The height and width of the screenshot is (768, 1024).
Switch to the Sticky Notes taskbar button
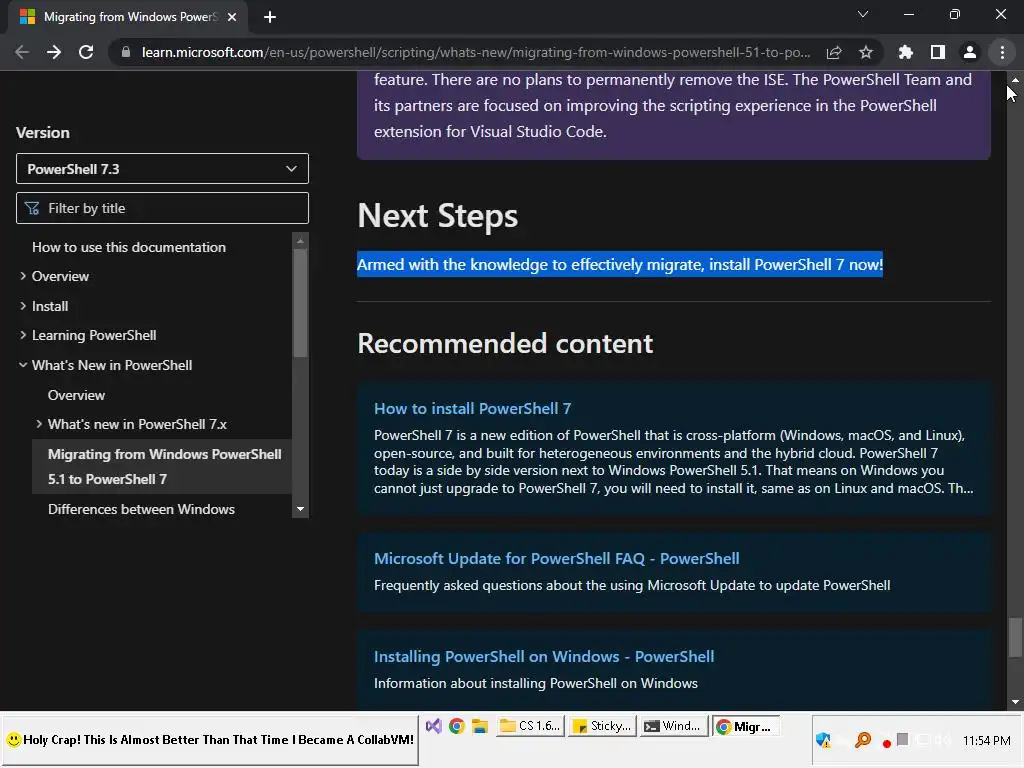pos(602,726)
